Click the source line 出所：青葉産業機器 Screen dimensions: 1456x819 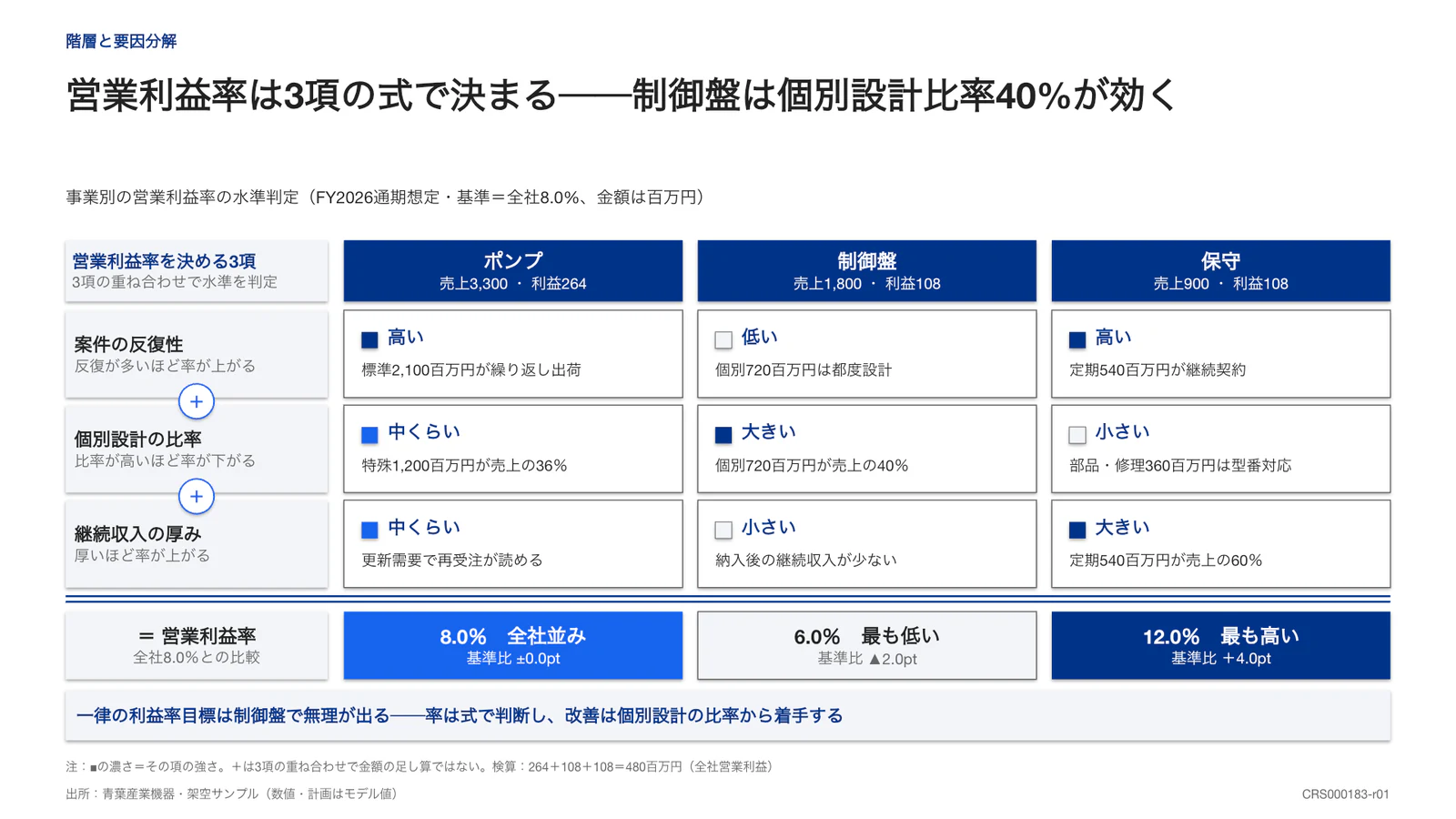pos(235,794)
